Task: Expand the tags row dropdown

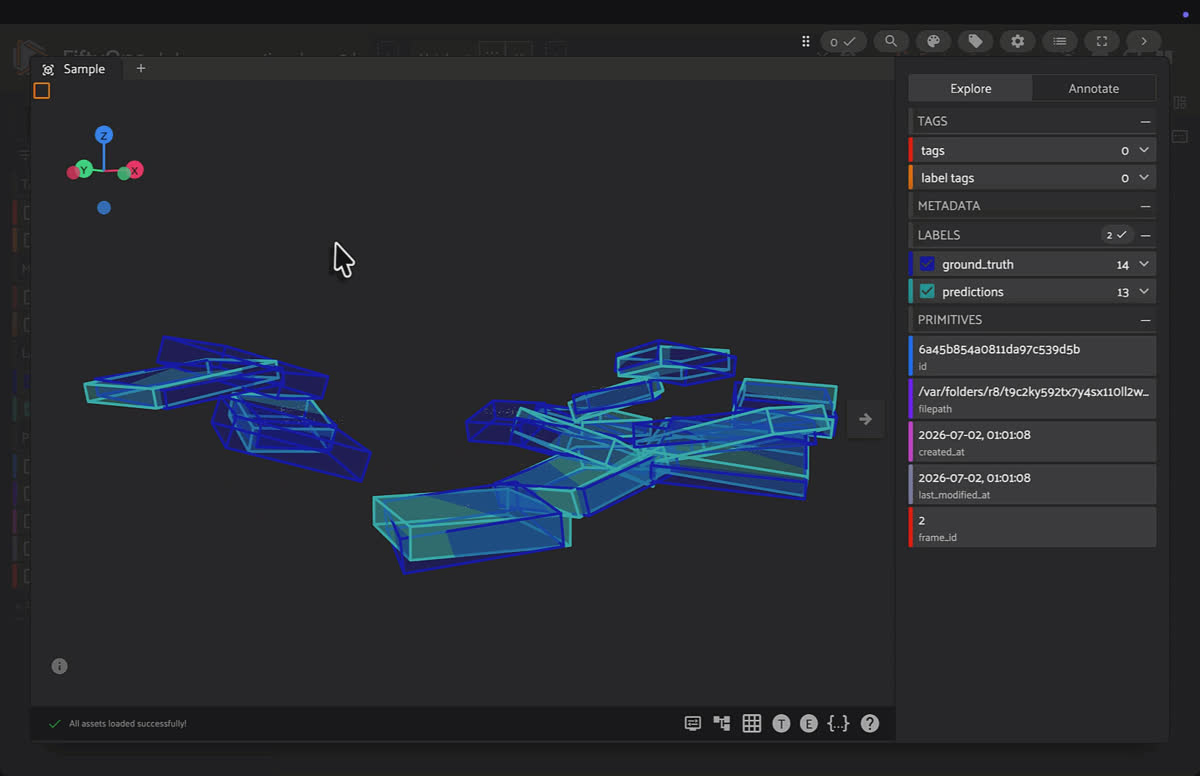Action: pyautogui.click(x=1145, y=150)
